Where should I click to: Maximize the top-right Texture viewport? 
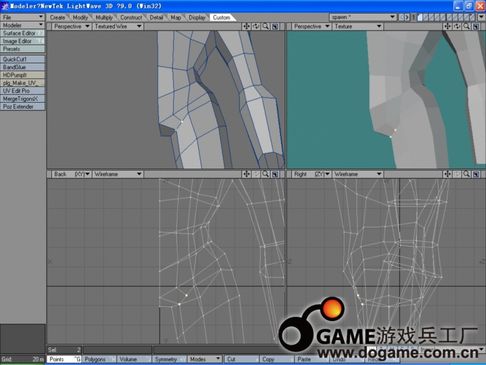[x=476, y=26]
